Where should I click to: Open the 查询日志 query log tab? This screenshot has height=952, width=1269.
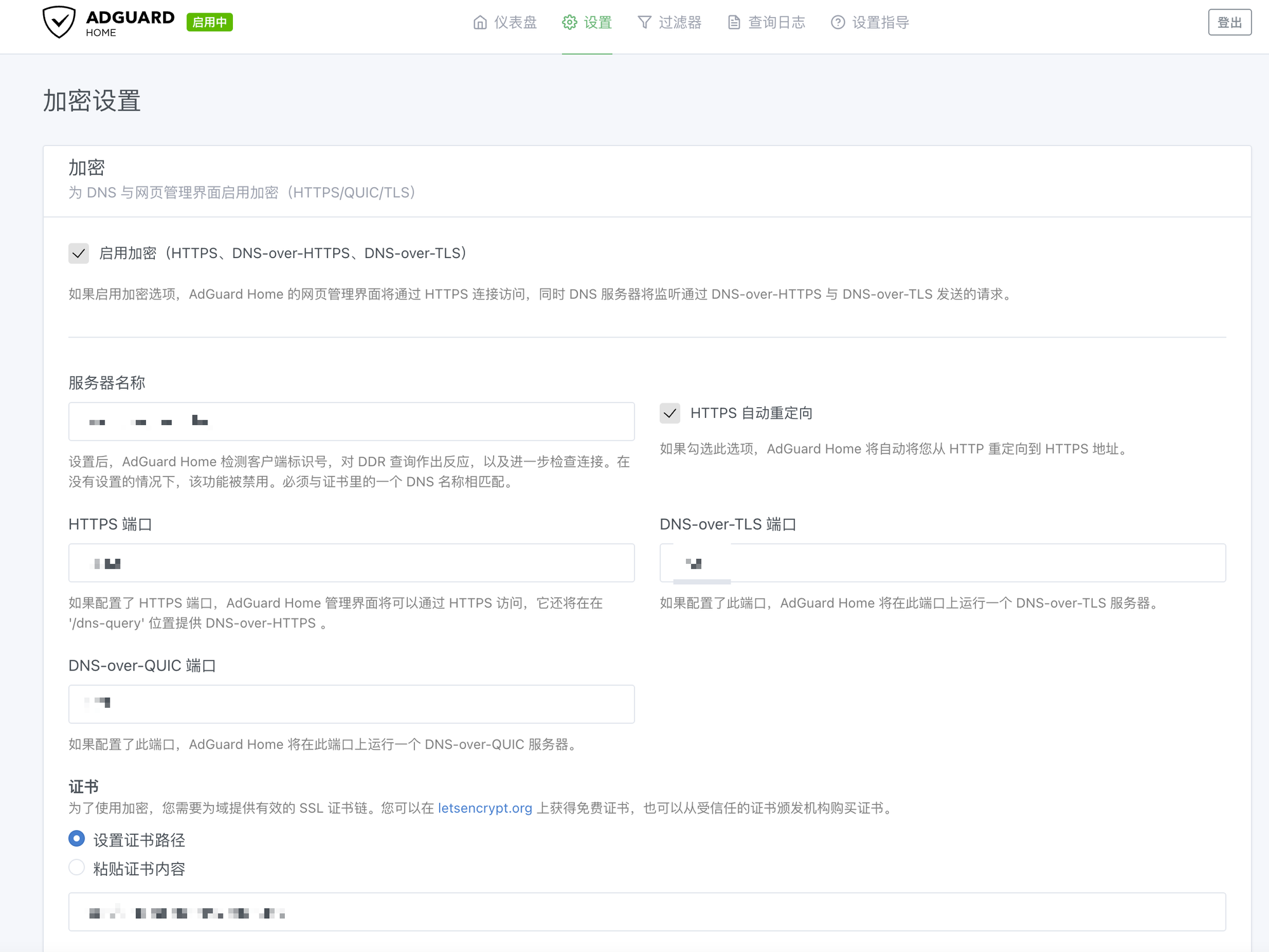[x=766, y=23]
